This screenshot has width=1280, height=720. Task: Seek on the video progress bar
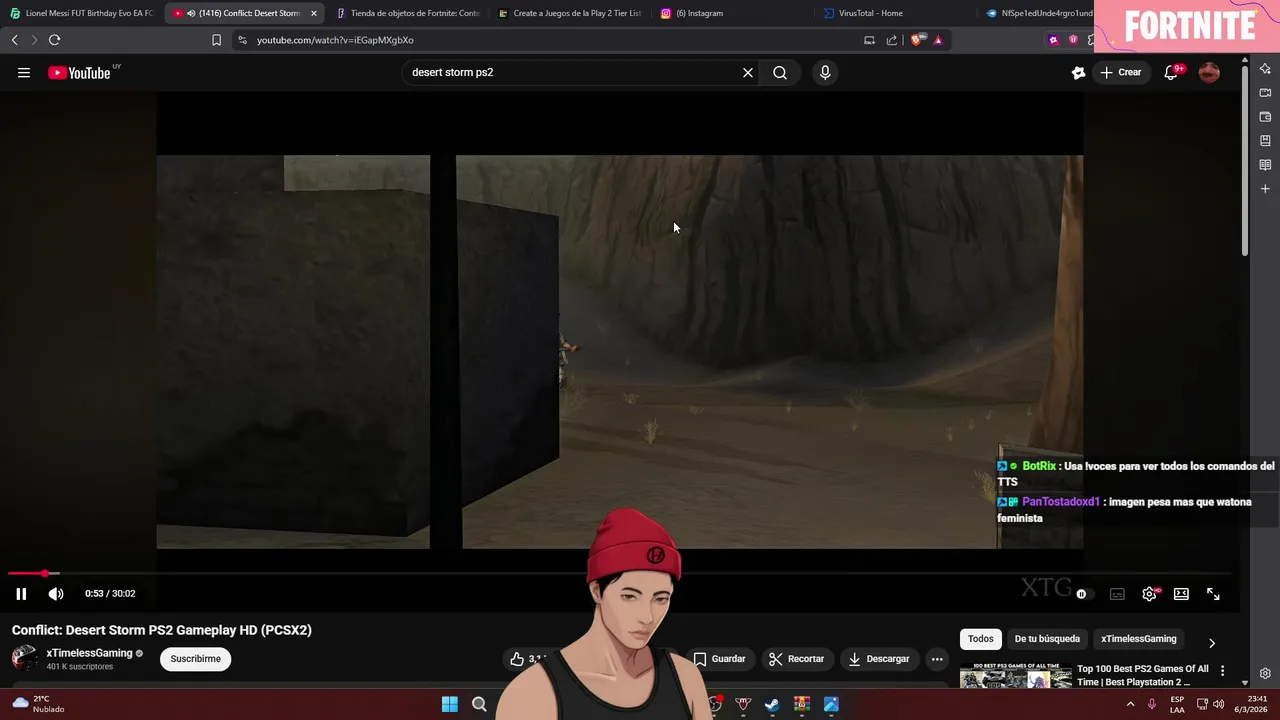620,573
